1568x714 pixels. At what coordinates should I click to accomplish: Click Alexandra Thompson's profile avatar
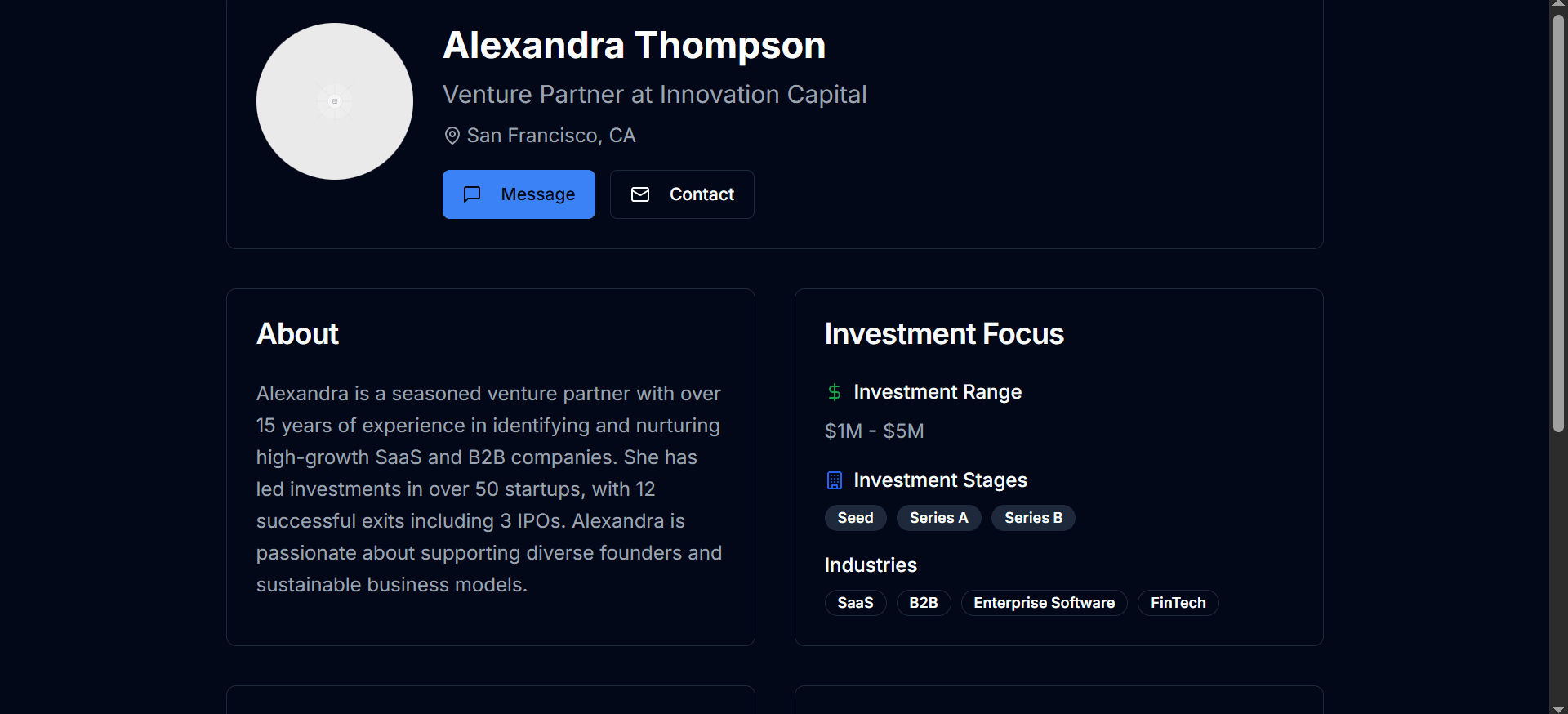(x=335, y=101)
